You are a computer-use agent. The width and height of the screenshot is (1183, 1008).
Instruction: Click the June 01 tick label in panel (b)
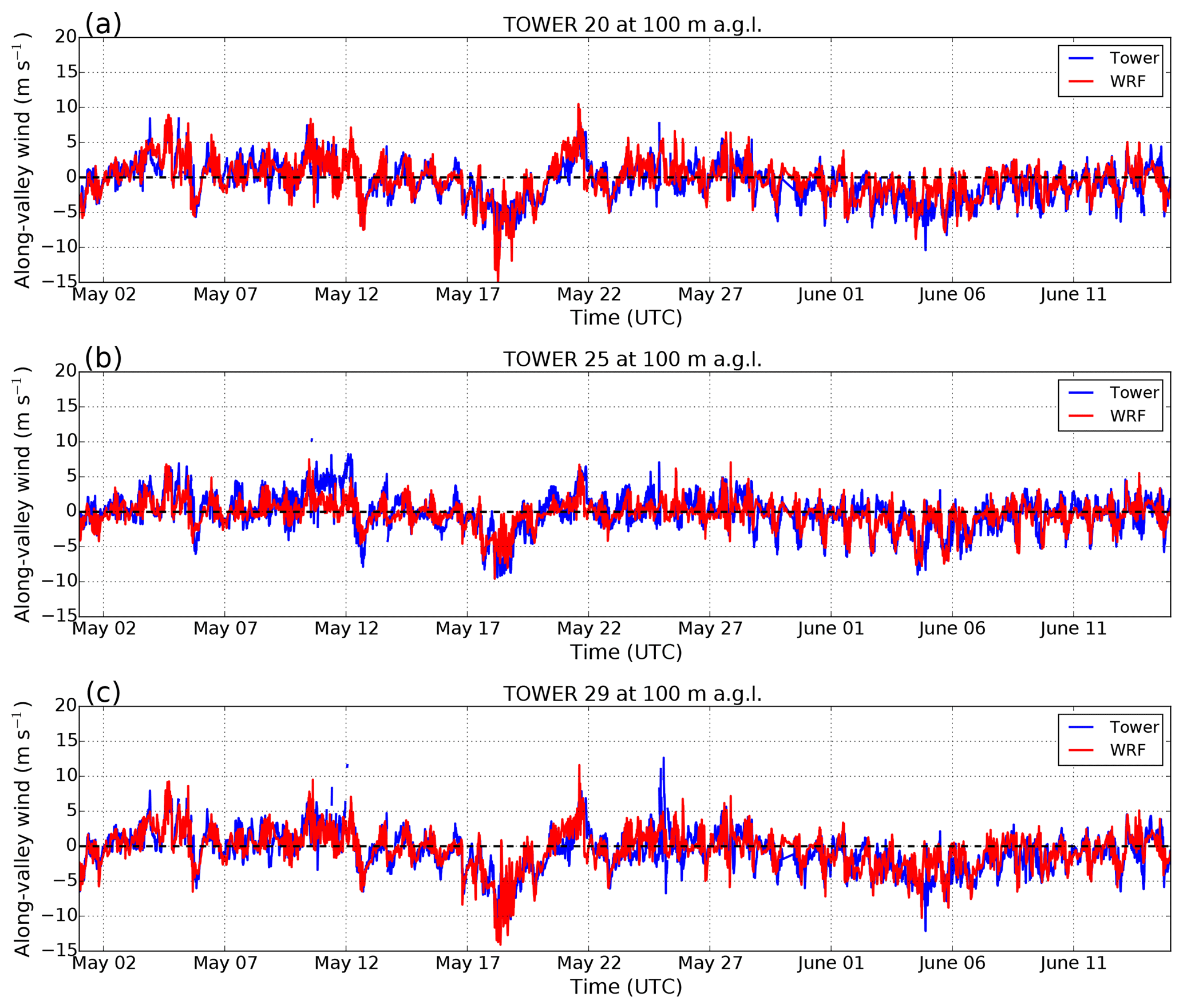click(830, 628)
